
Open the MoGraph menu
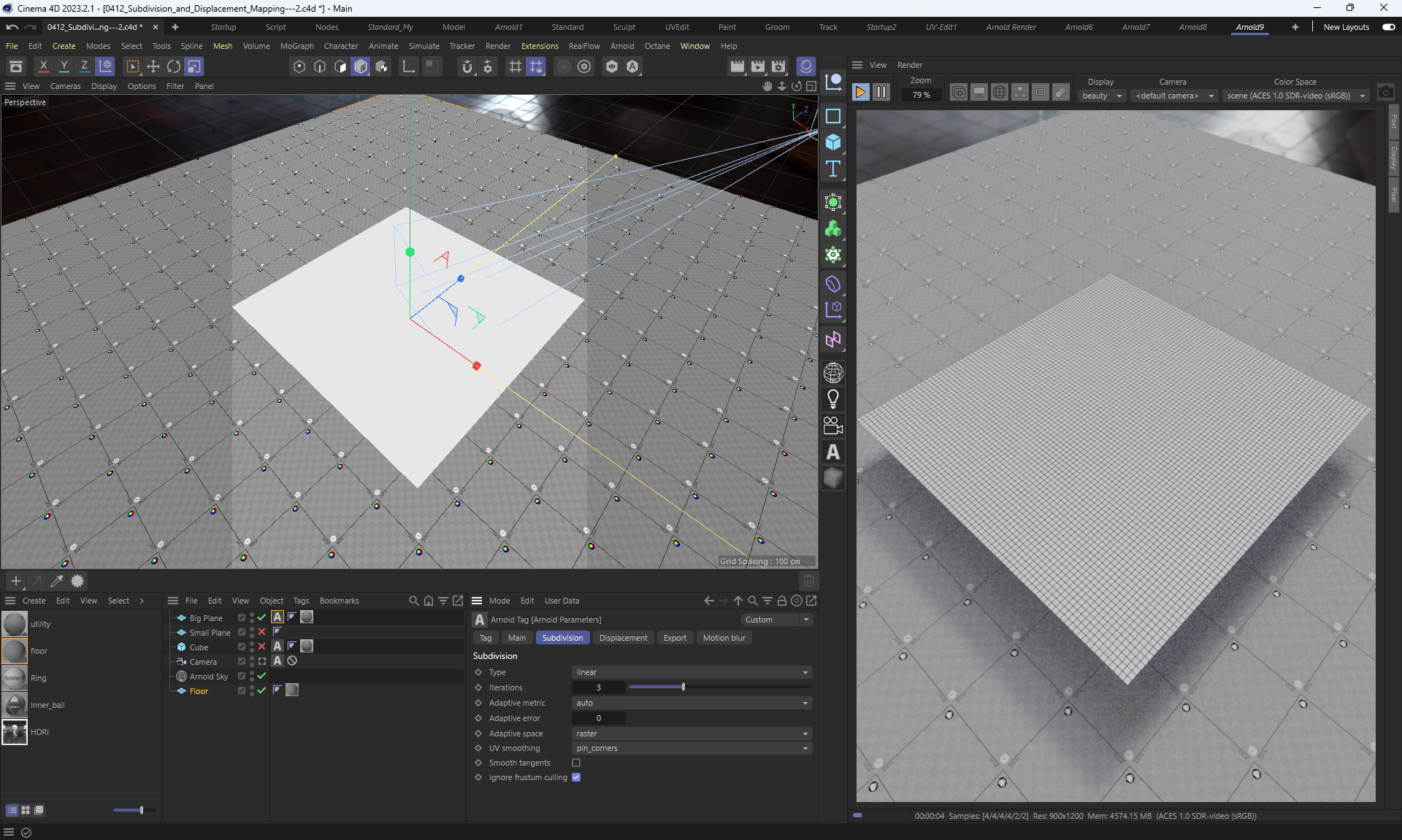pyautogui.click(x=296, y=46)
